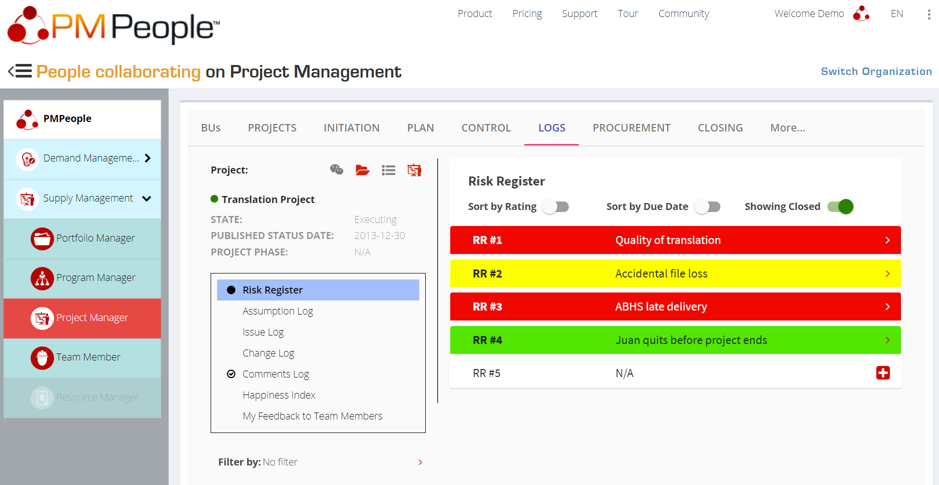Click the Switch Organization link
Image resolution: width=939 pixels, height=485 pixels.
[876, 72]
